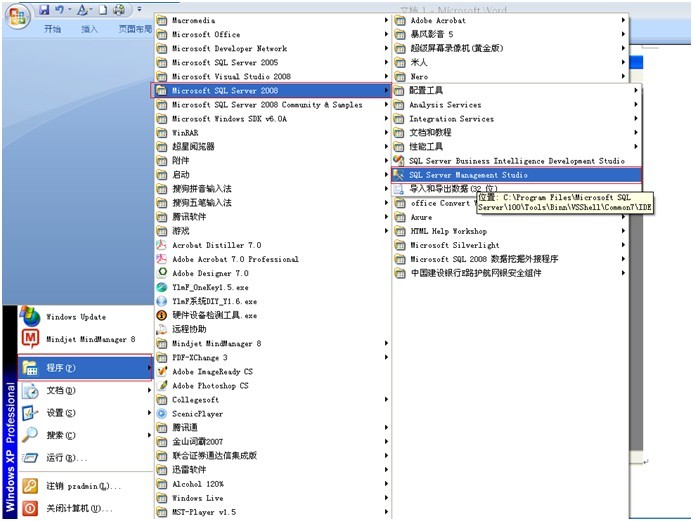Click the Office orb button in Word

click(17, 17)
